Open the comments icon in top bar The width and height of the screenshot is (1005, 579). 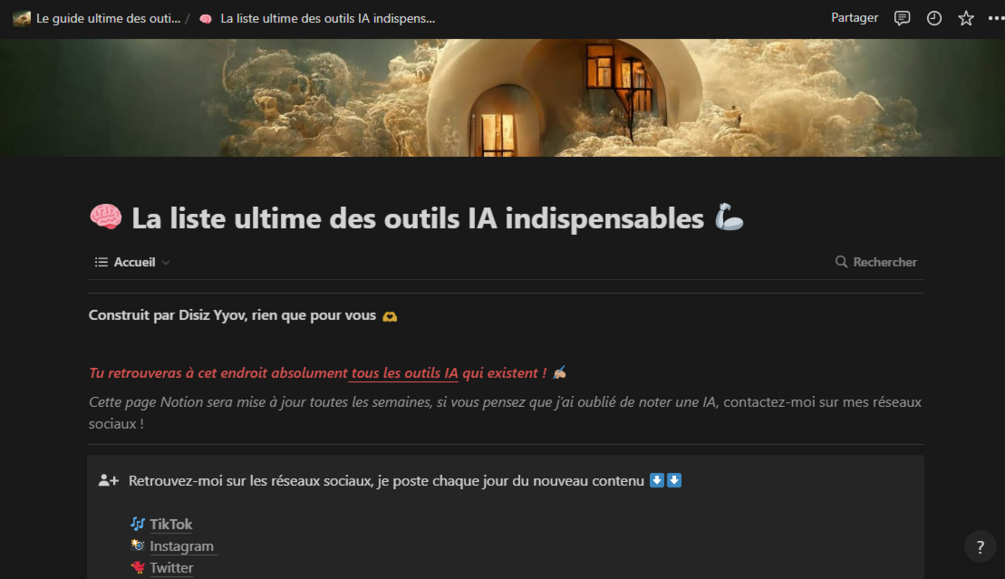pos(902,18)
